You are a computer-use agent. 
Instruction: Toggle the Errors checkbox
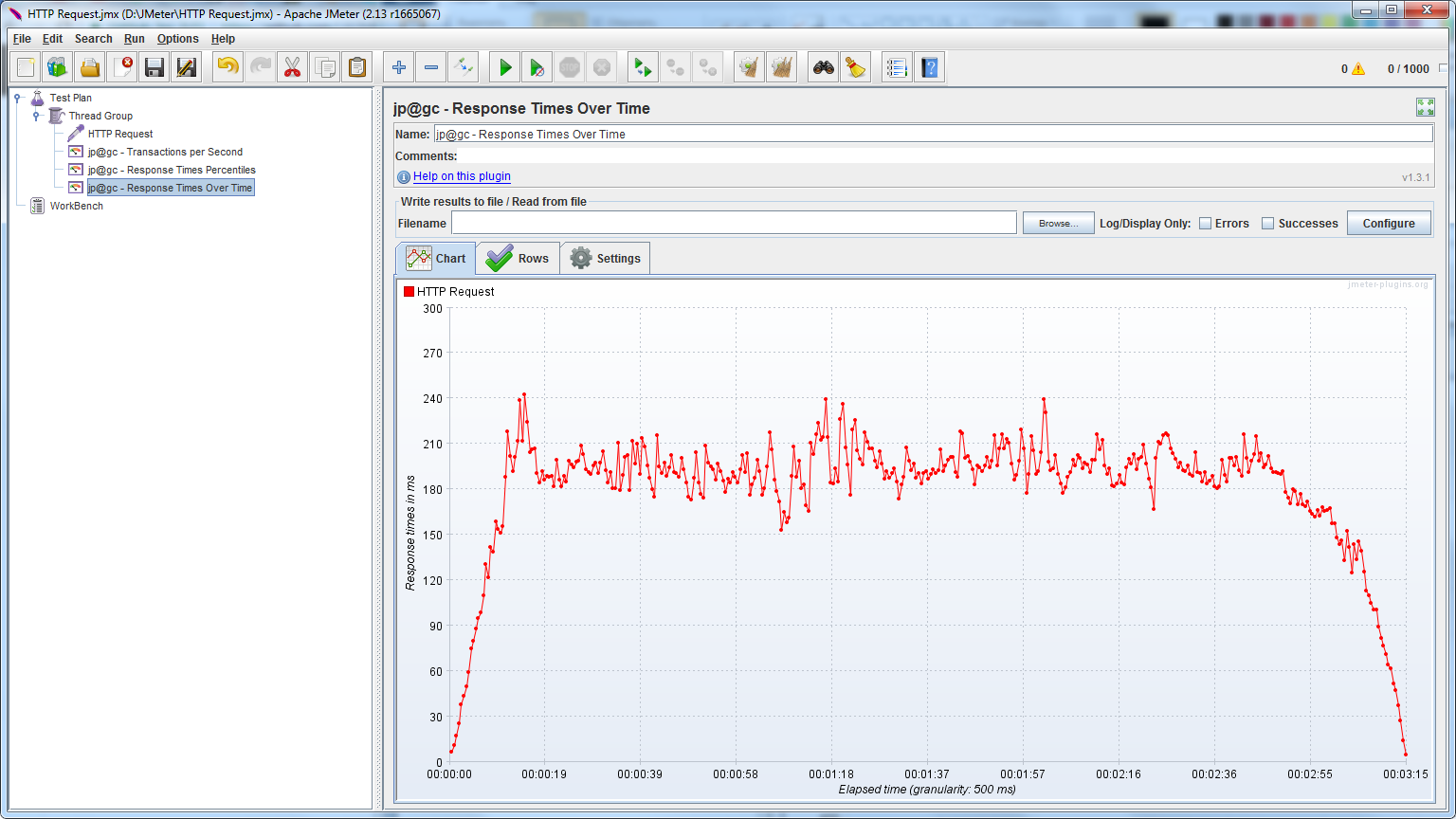pos(1206,224)
